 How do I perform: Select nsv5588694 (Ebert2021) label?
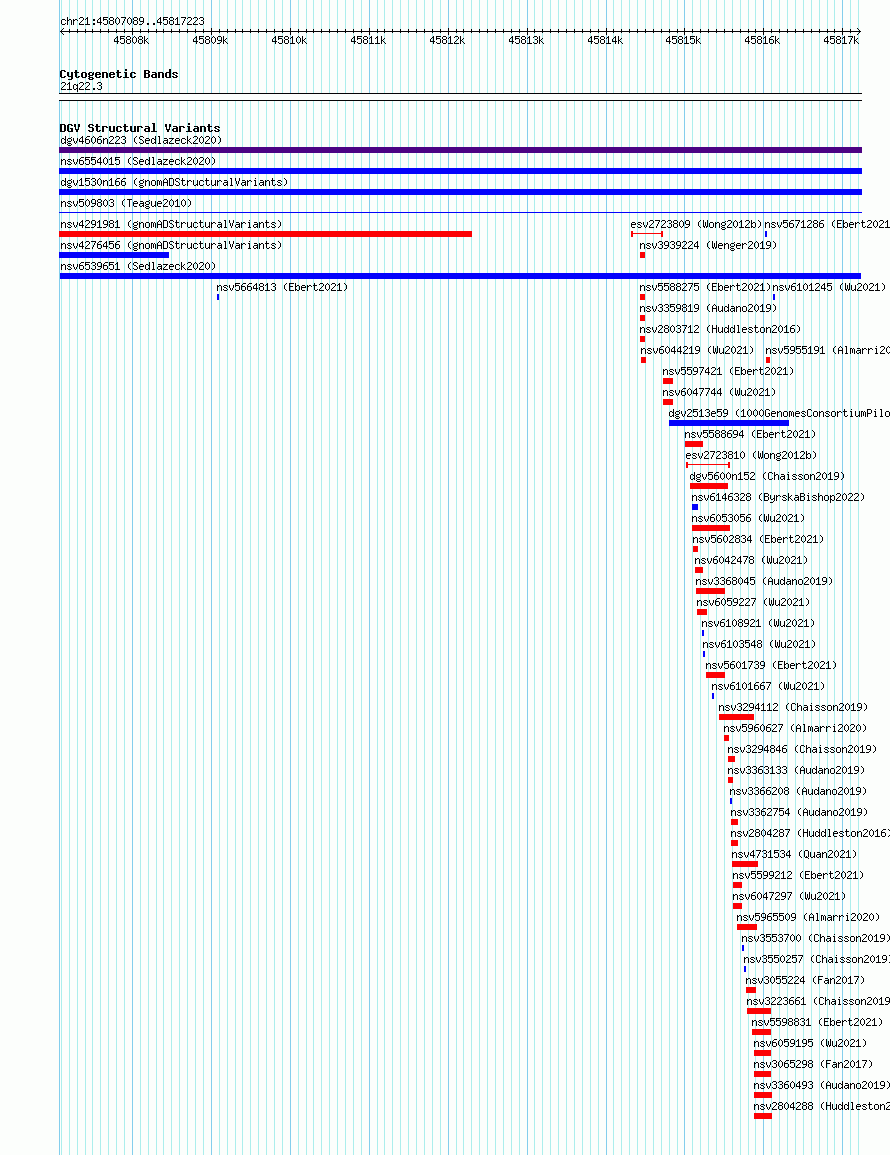[750, 434]
